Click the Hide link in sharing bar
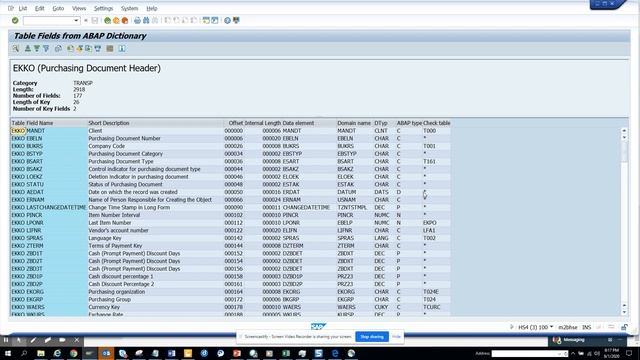 coord(396,337)
